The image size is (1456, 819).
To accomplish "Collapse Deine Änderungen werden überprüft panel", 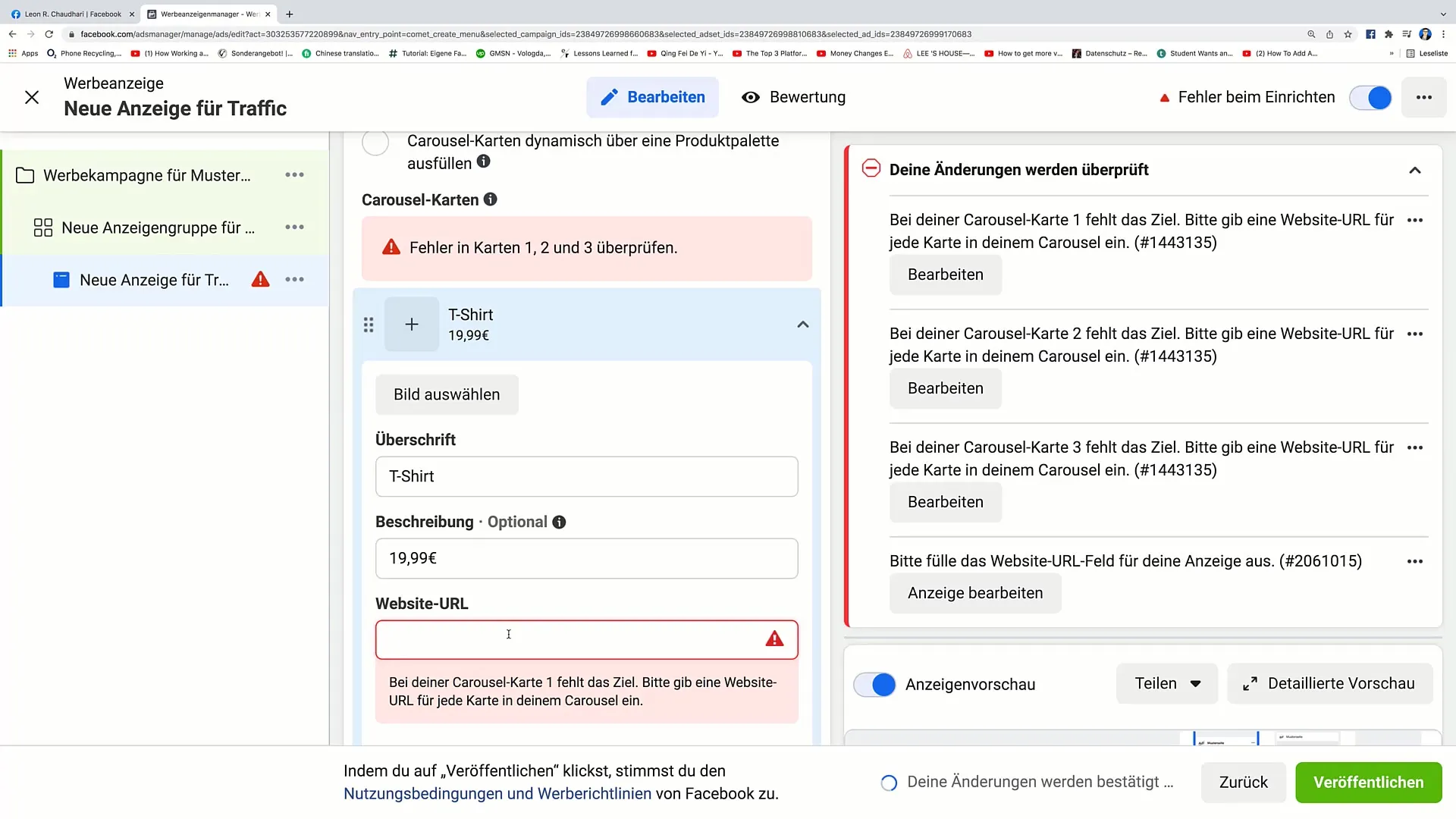I will (1415, 171).
